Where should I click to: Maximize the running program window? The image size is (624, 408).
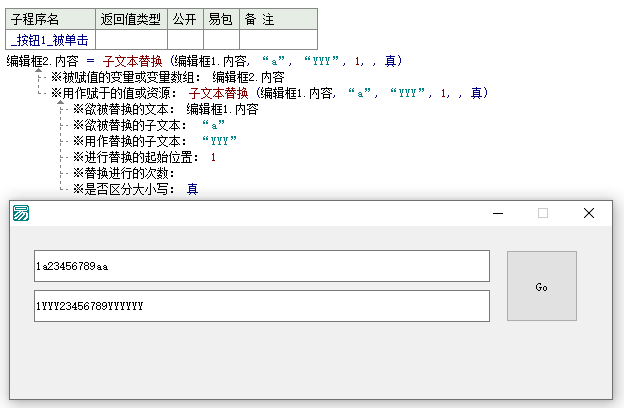tap(543, 213)
